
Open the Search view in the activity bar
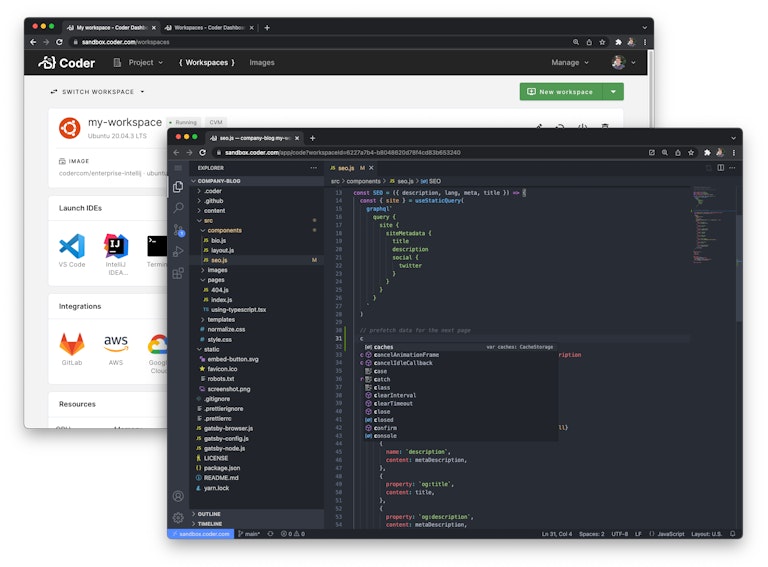click(x=178, y=208)
